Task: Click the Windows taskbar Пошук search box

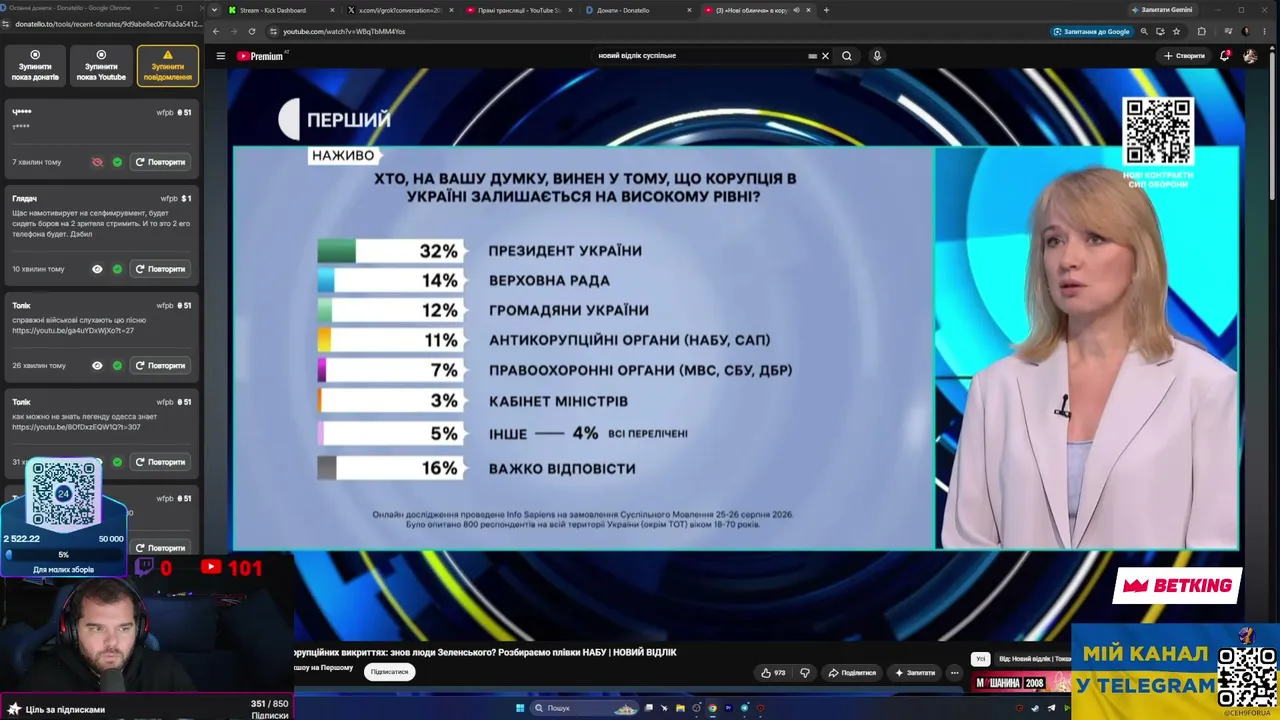Action: pos(586,708)
